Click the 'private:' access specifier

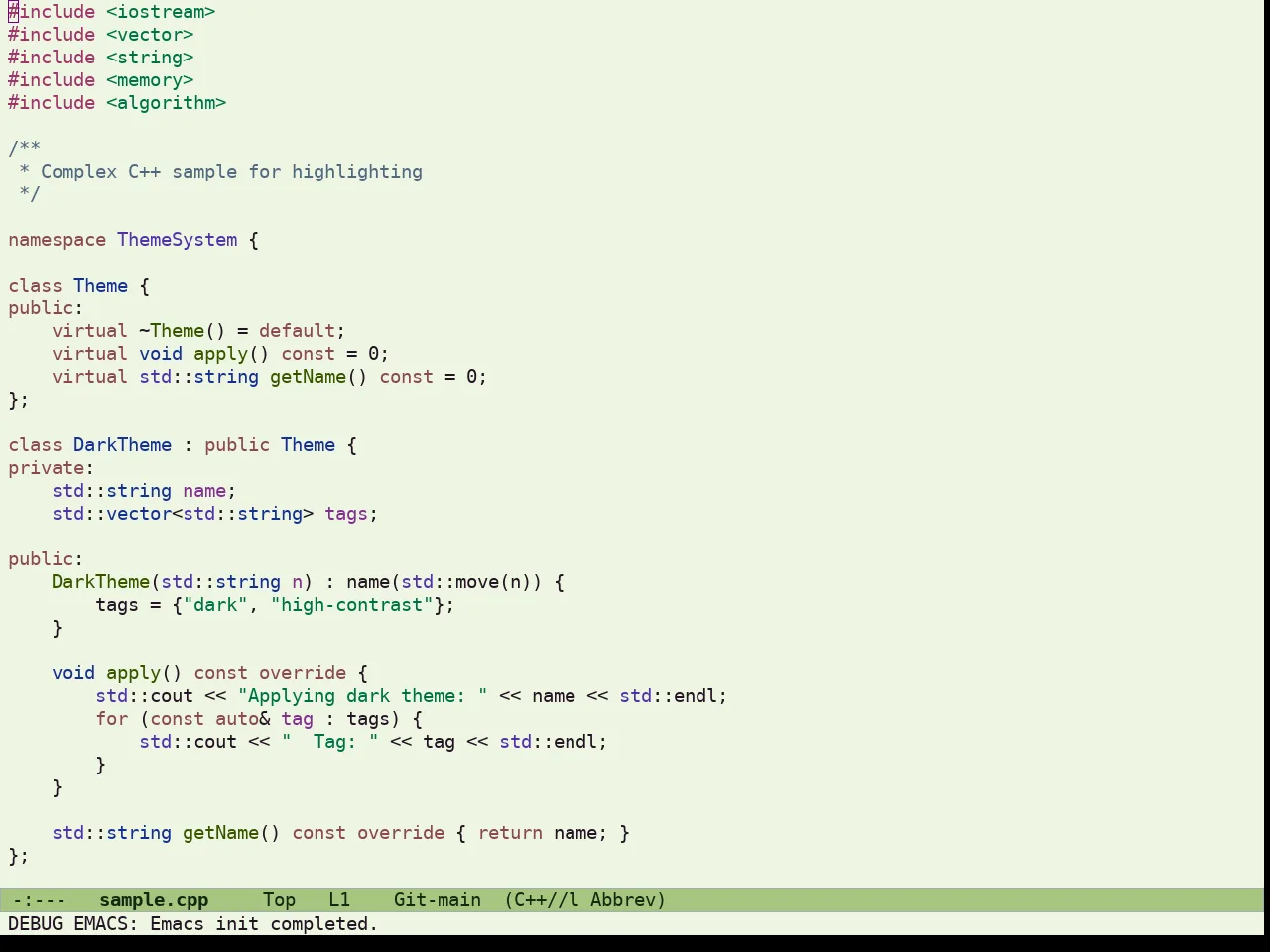(x=52, y=468)
